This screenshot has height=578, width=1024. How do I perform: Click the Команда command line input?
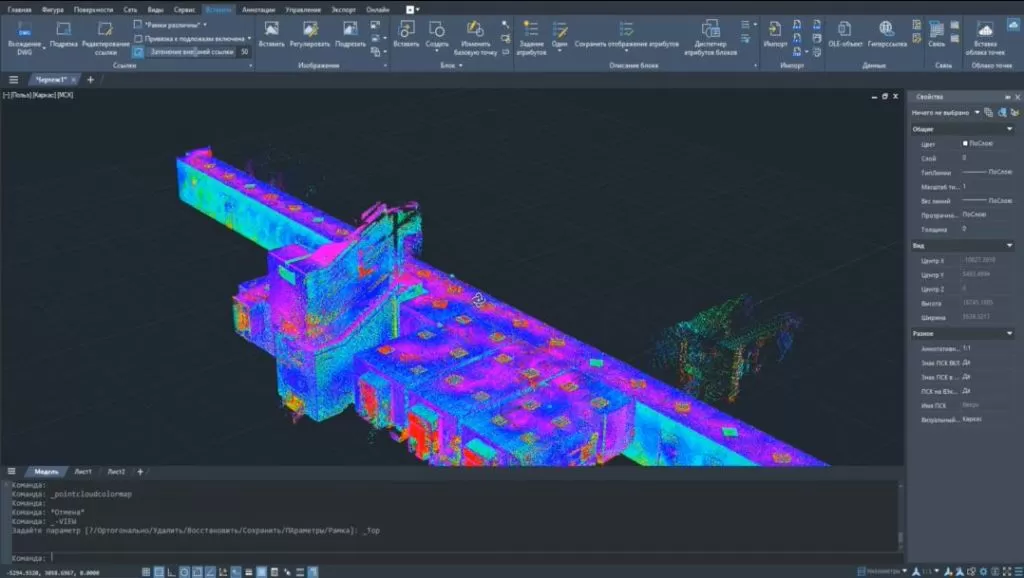click(457, 558)
